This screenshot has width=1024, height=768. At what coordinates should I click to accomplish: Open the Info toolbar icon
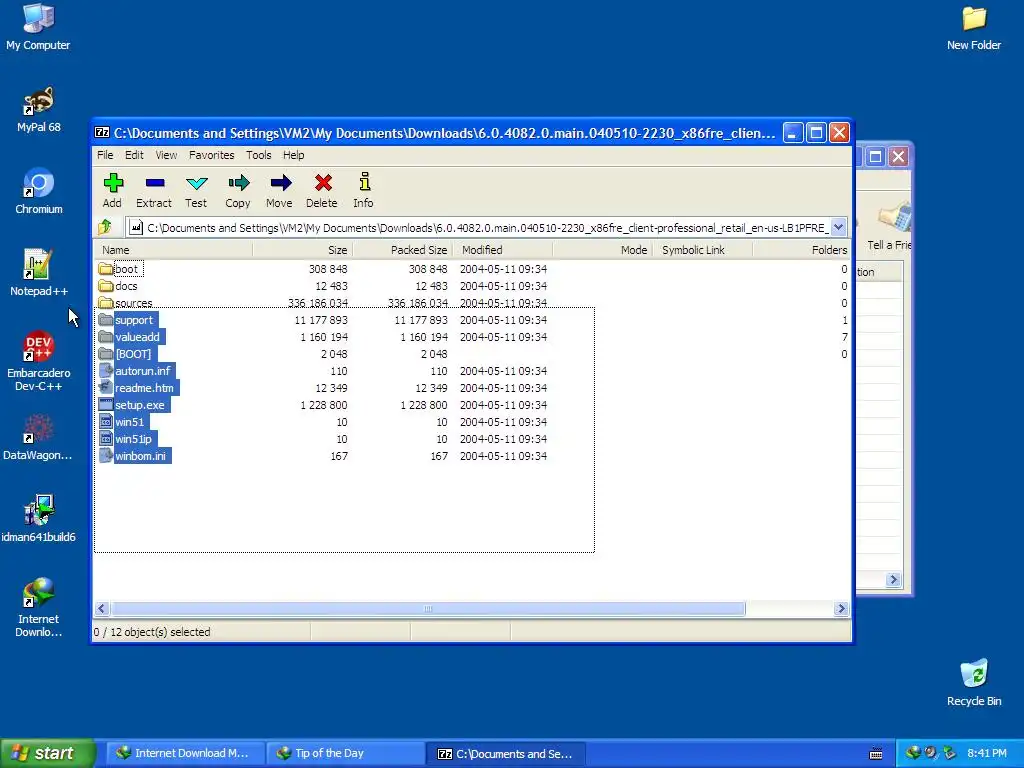pos(364,191)
